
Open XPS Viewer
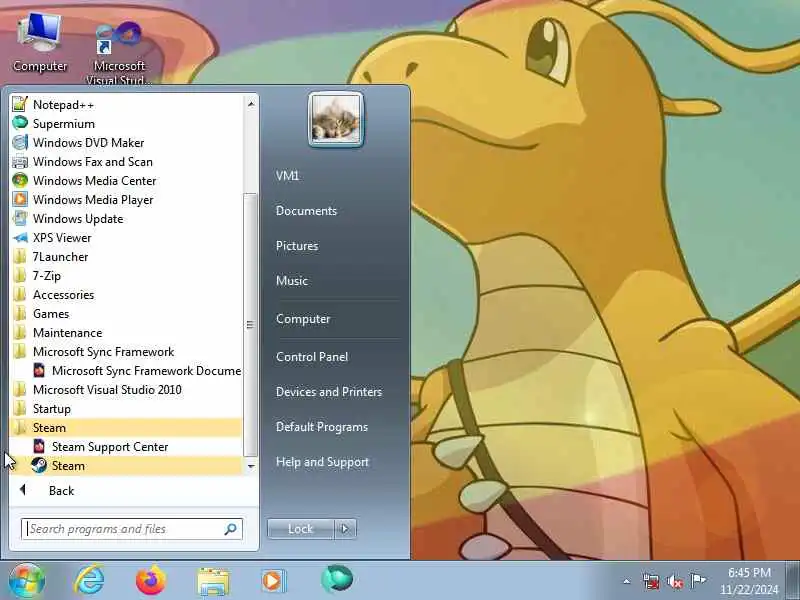point(126,238)
